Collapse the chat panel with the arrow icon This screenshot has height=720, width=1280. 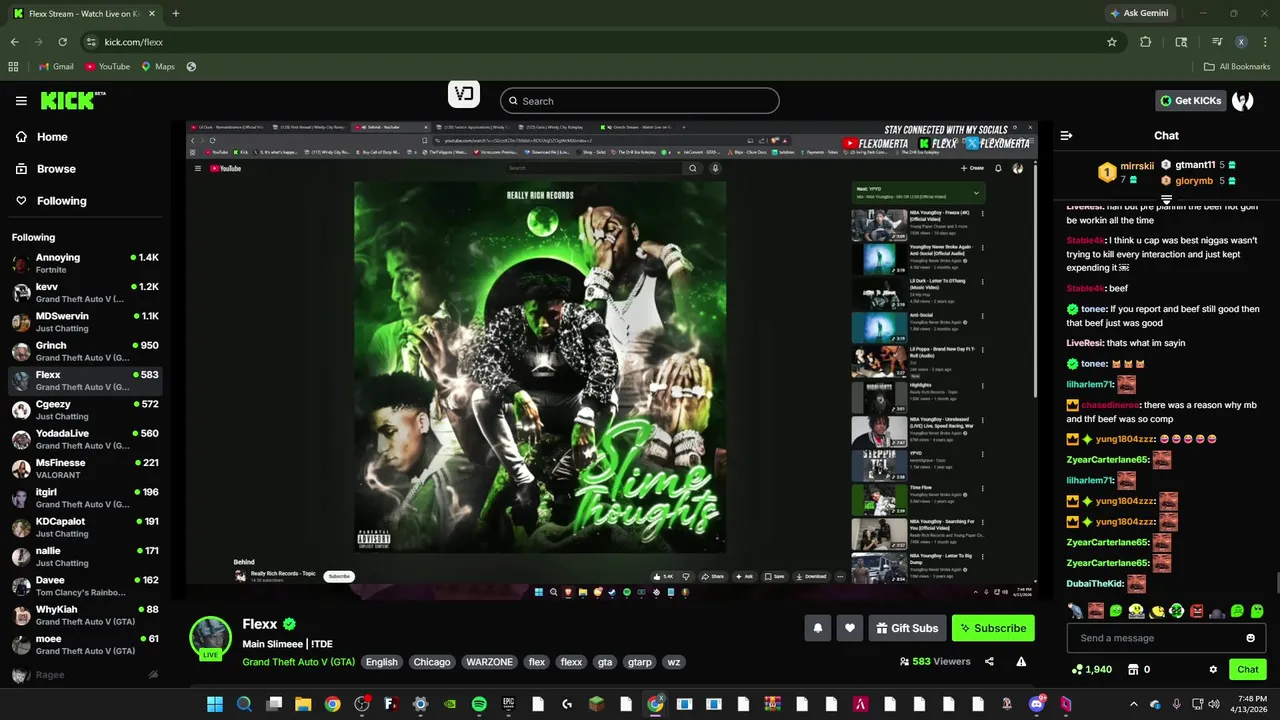[1066, 135]
